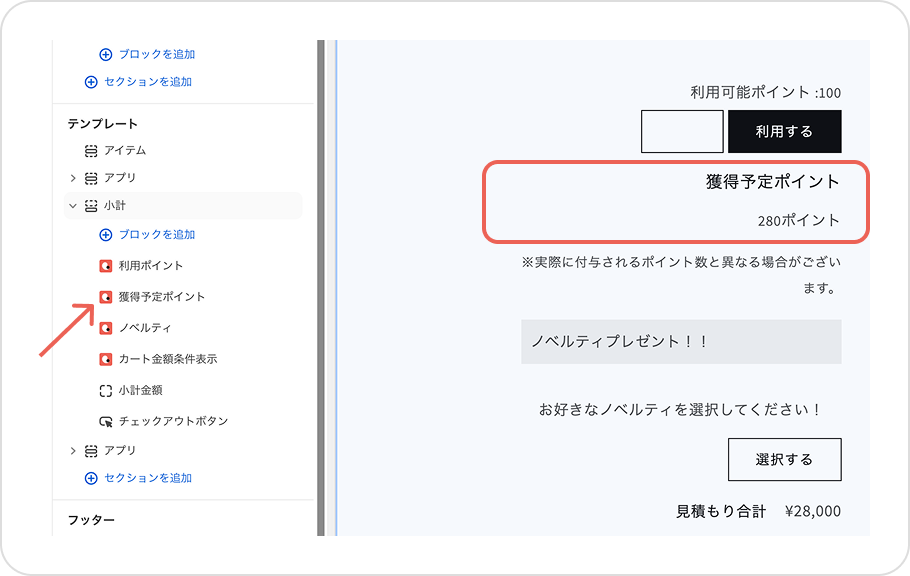The image size is (910, 576).
Task: Expand the アプリ section above 小計
Action: [x=73, y=178]
